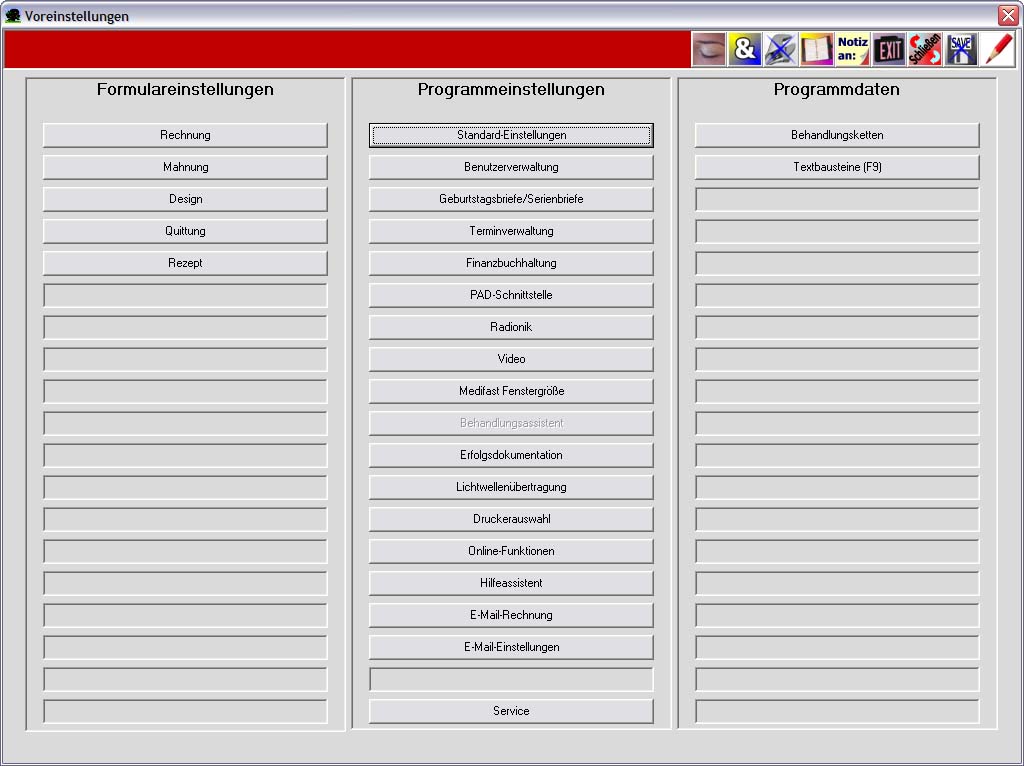Viewport: 1024px width, 766px height.
Task: Click the Design button
Action: 185,199
